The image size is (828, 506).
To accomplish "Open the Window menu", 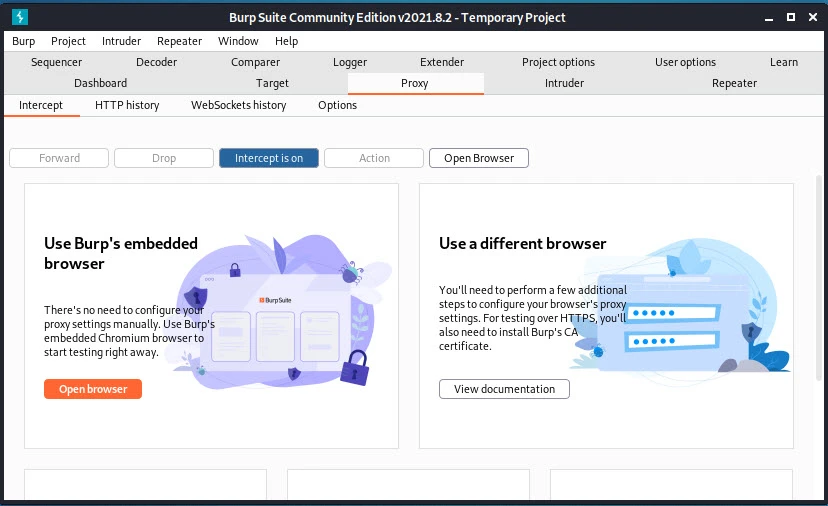I will 238,41.
